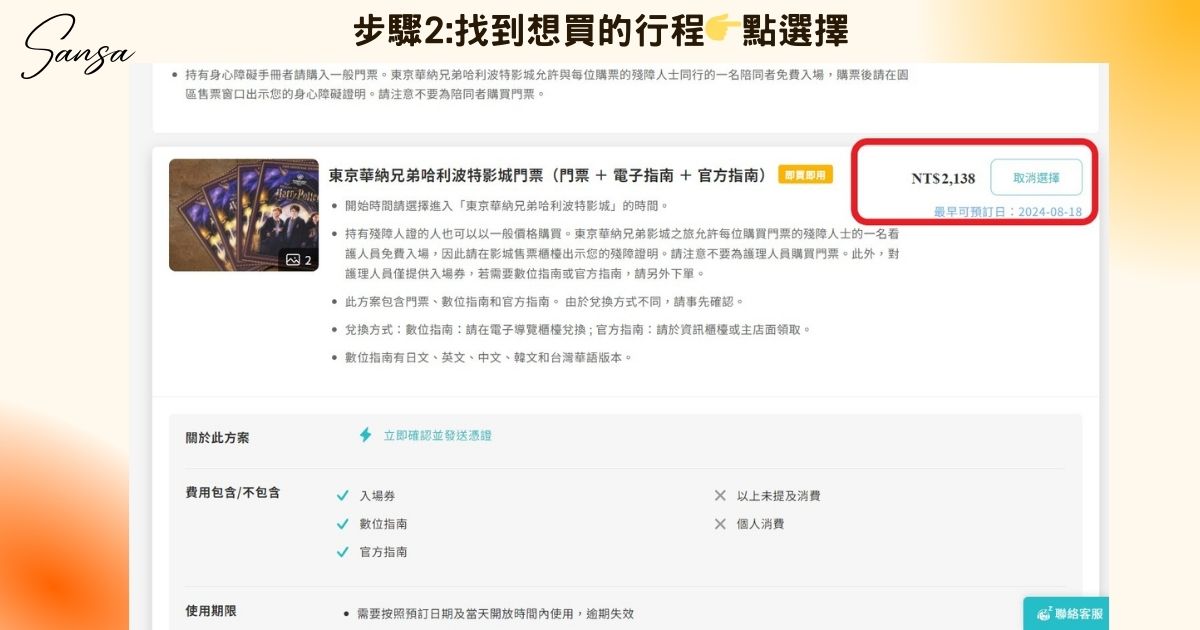Click 最早可預訂日：2024-08-18 text
Screen dimensions: 1200x630
(x=1008, y=212)
